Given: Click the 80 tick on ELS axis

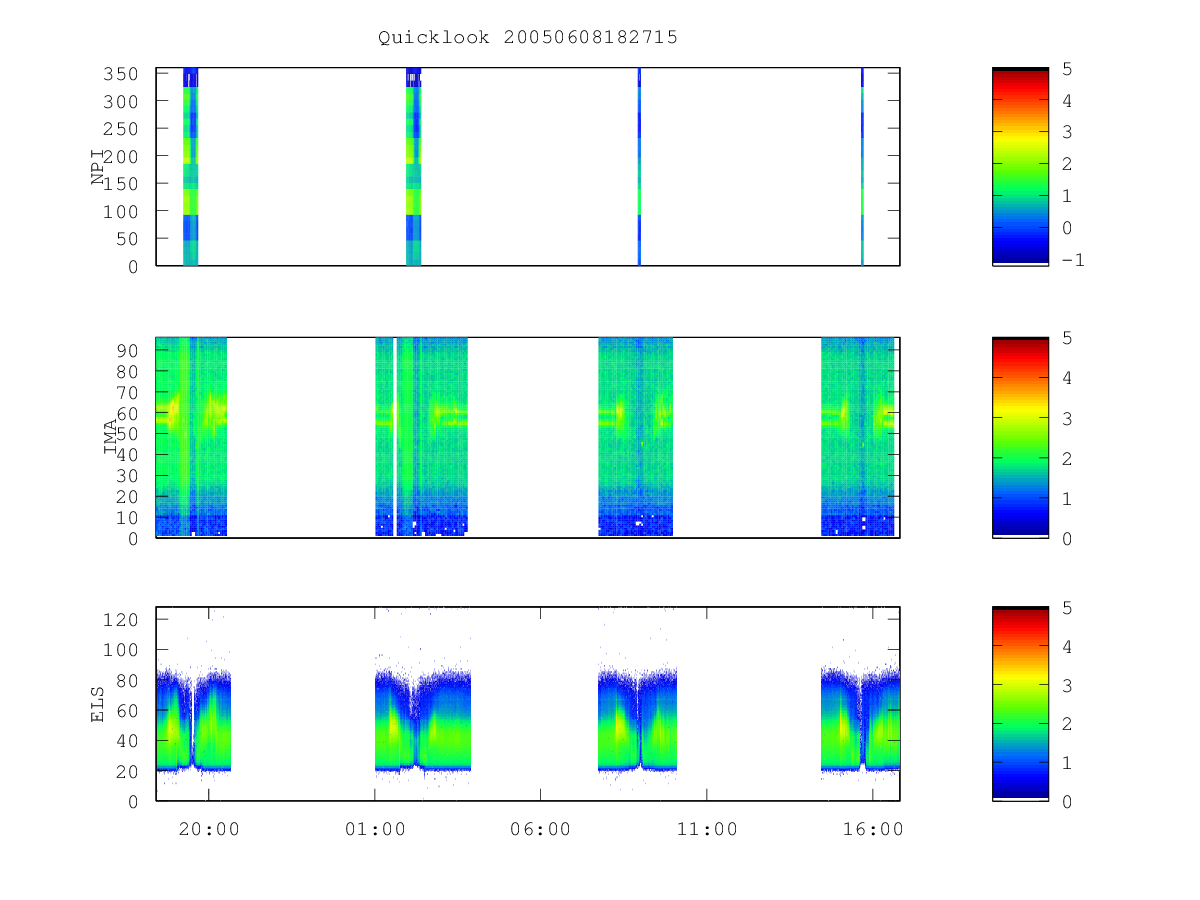Looking at the screenshot, I should [127, 680].
